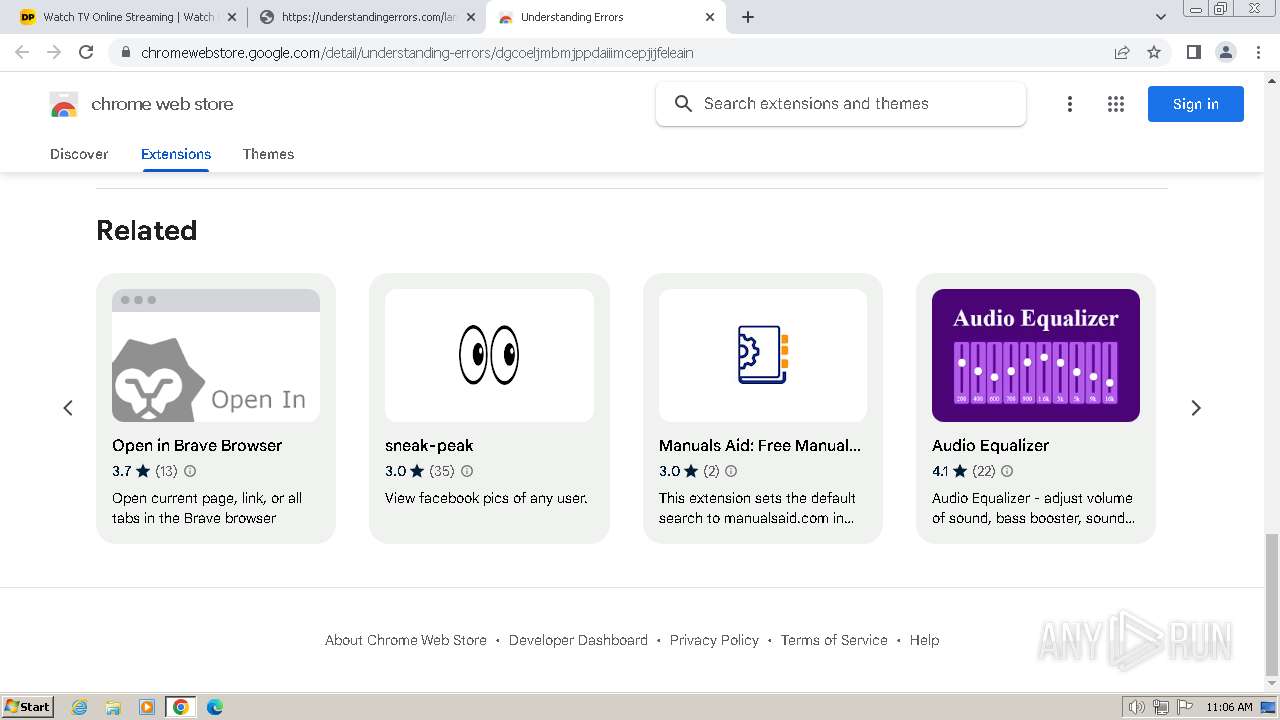Open the Privacy Policy link
Viewport: 1280px width, 720px height.
[714, 640]
